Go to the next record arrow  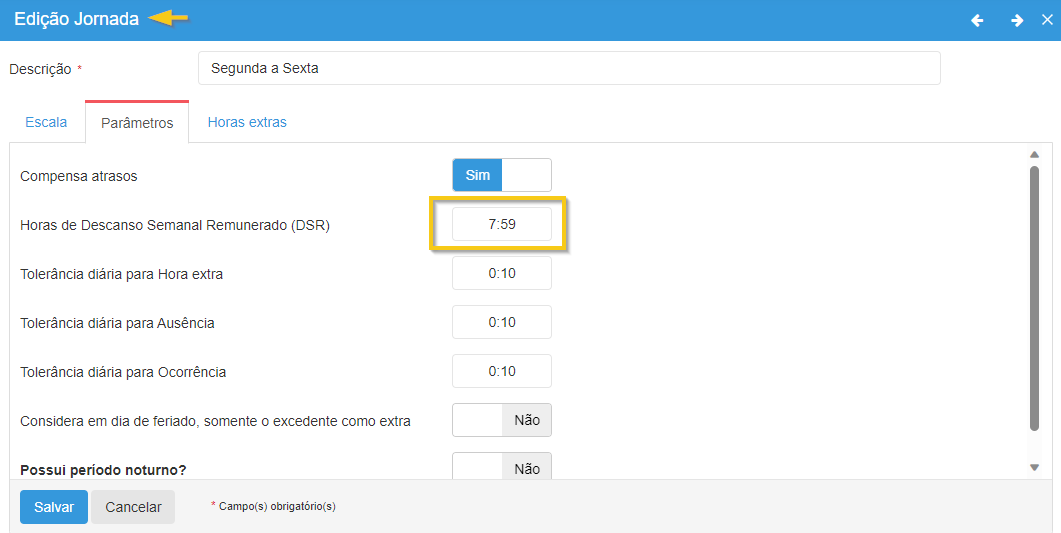click(x=1016, y=20)
